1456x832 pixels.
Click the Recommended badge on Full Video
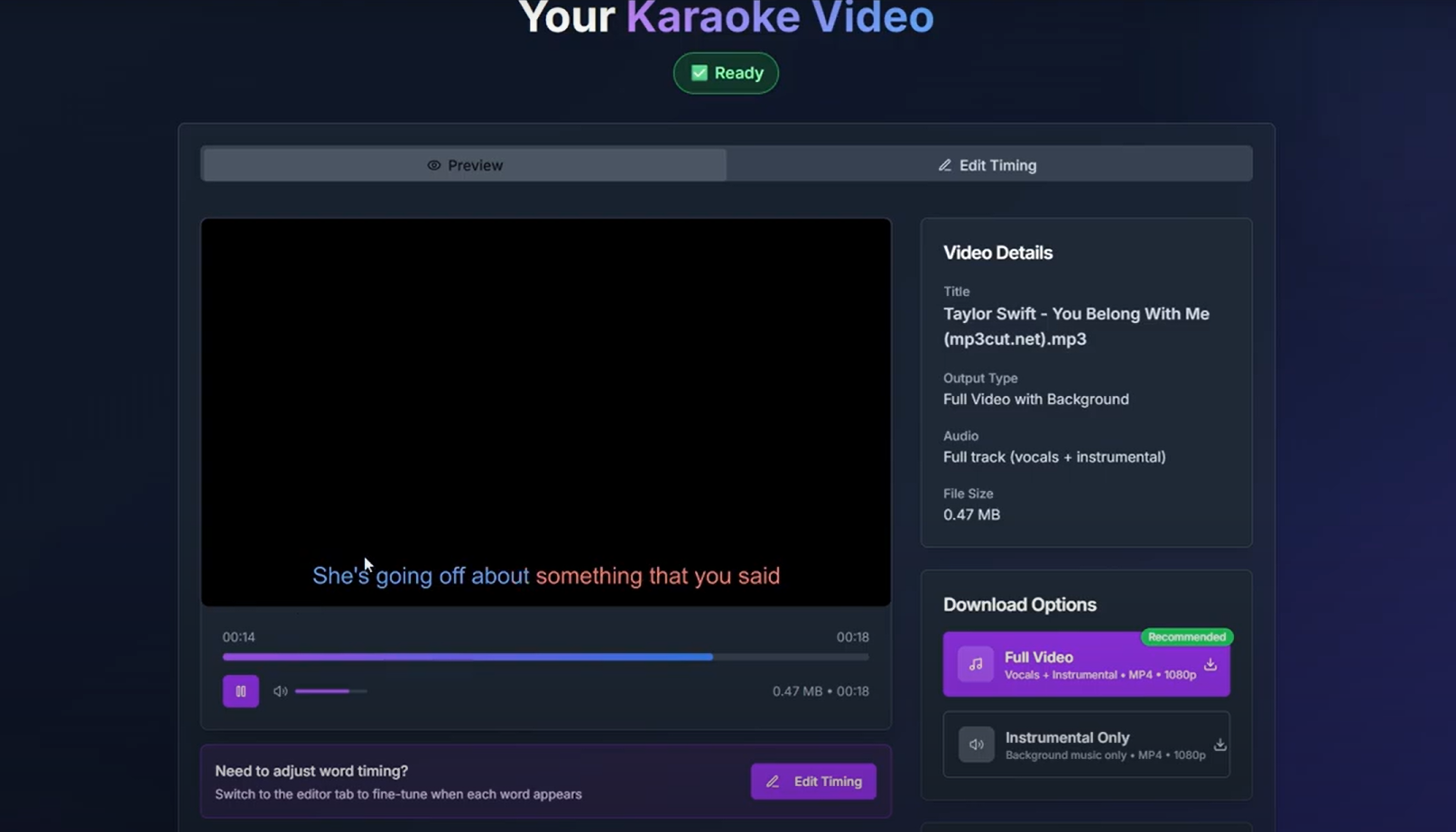point(1187,637)
